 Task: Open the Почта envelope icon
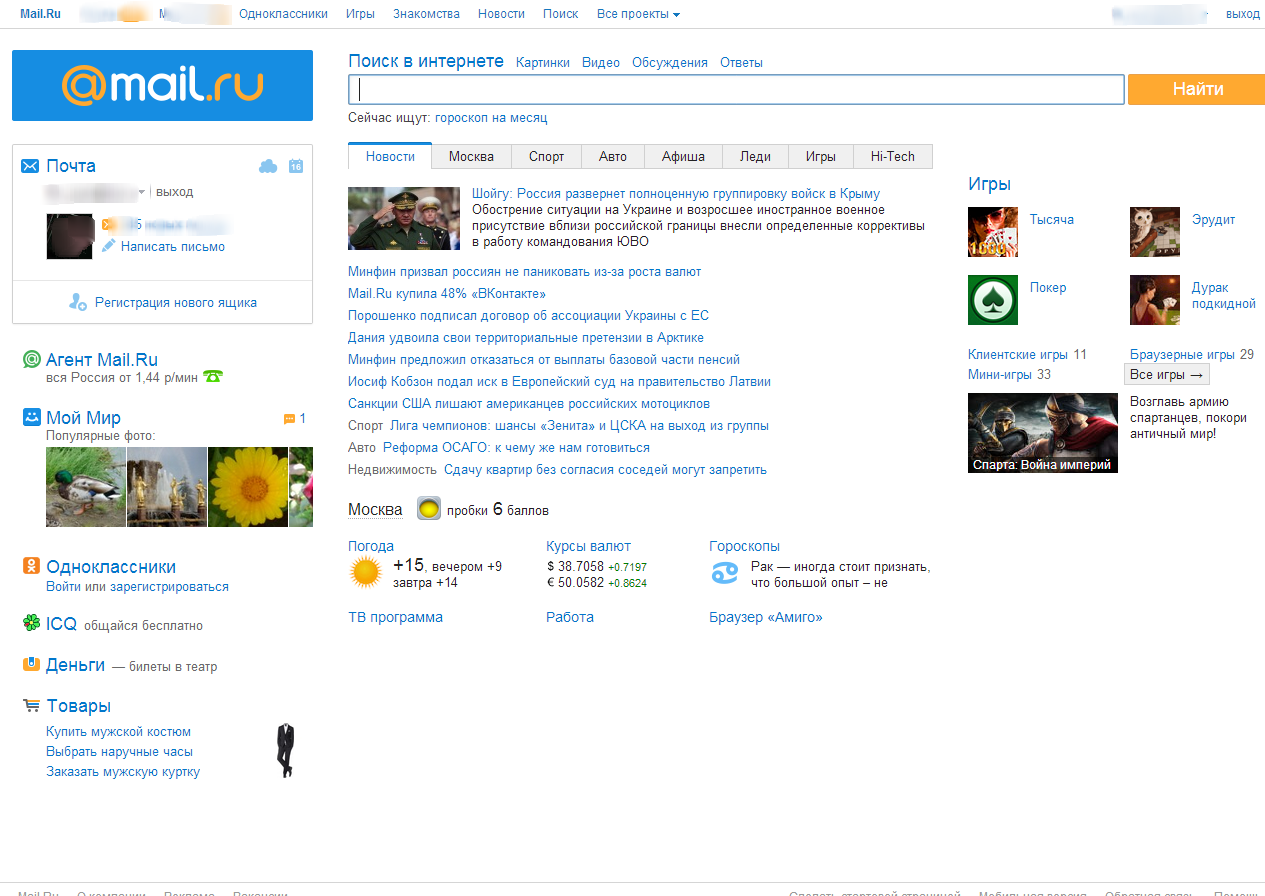pos(30,166)
